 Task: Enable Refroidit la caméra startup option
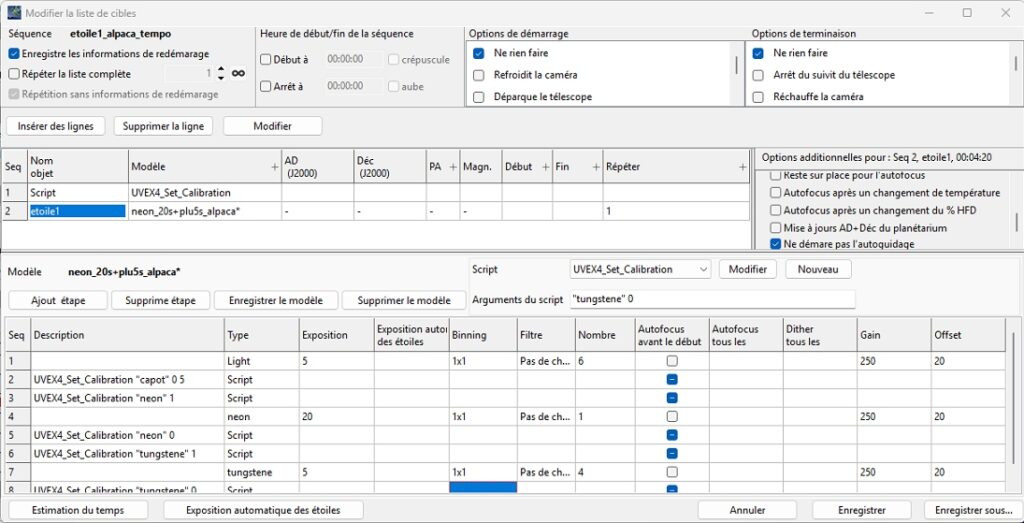click(x=479, y=75)
